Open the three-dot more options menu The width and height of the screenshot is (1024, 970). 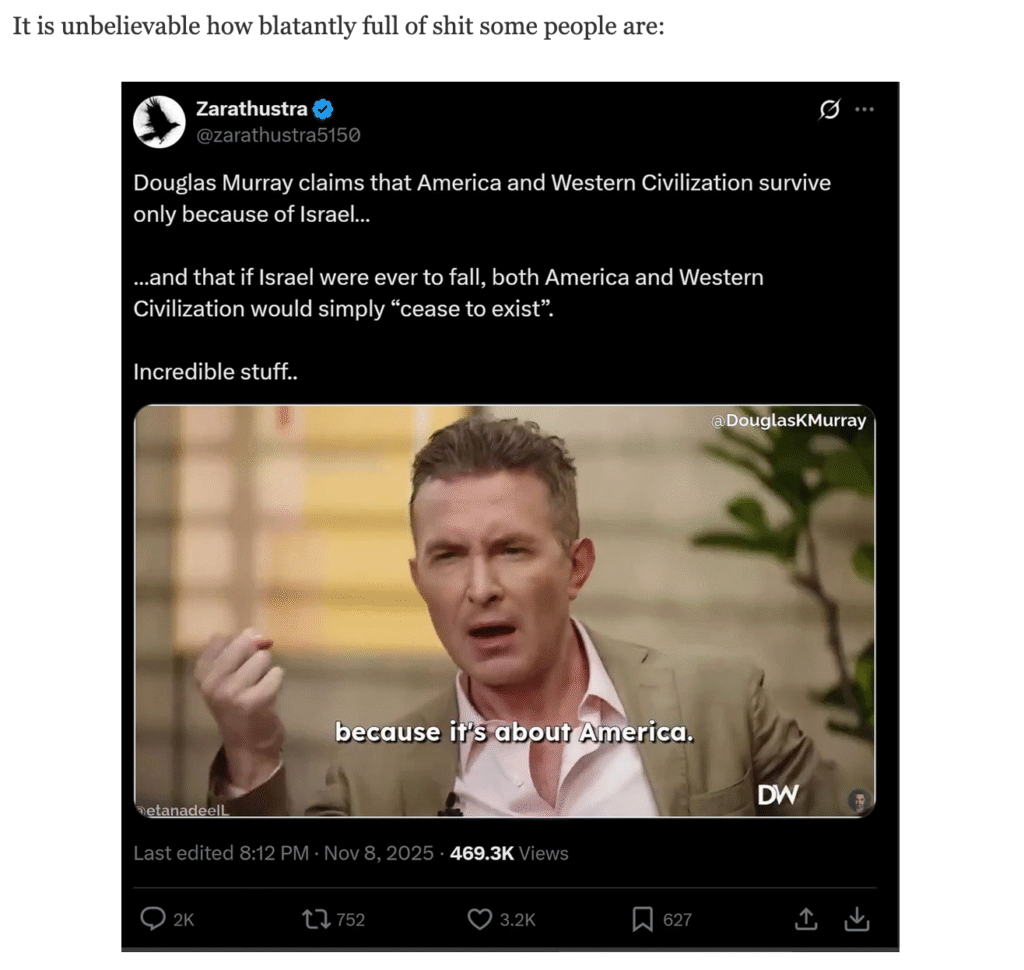[x=865, y=109]
